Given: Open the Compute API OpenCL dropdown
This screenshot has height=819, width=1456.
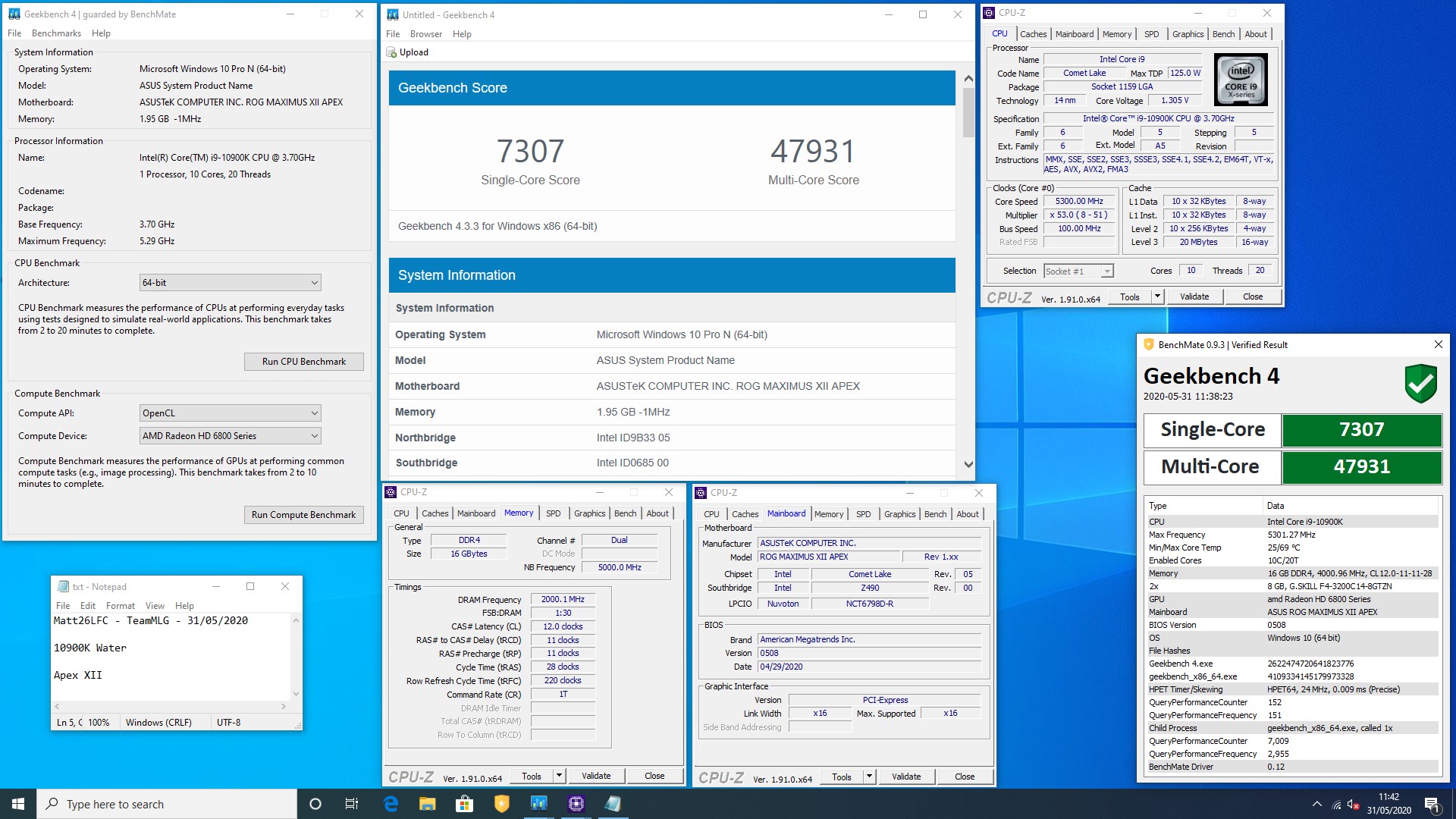Looking at the screenshot, I should tap(230, 413).
